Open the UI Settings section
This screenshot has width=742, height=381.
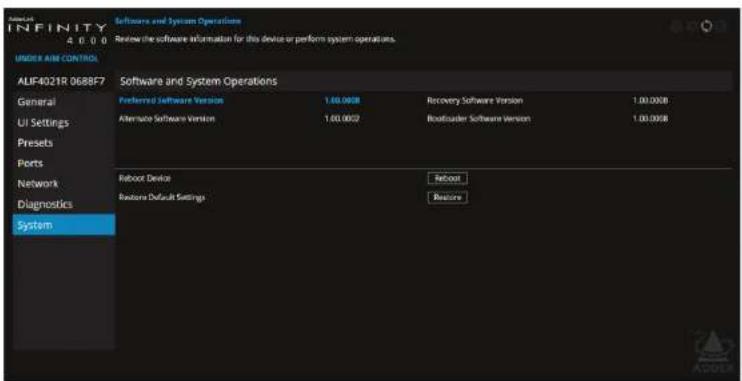[x=64, y=123]
